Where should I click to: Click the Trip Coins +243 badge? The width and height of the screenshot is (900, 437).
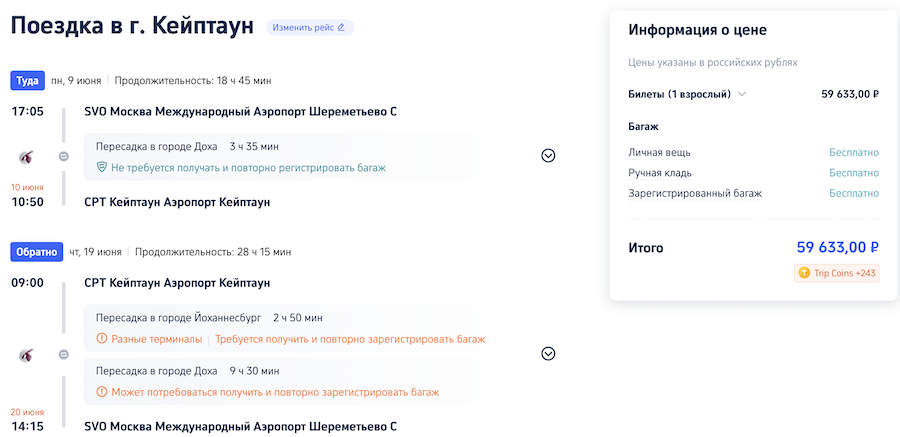click(x=837, y=273)
